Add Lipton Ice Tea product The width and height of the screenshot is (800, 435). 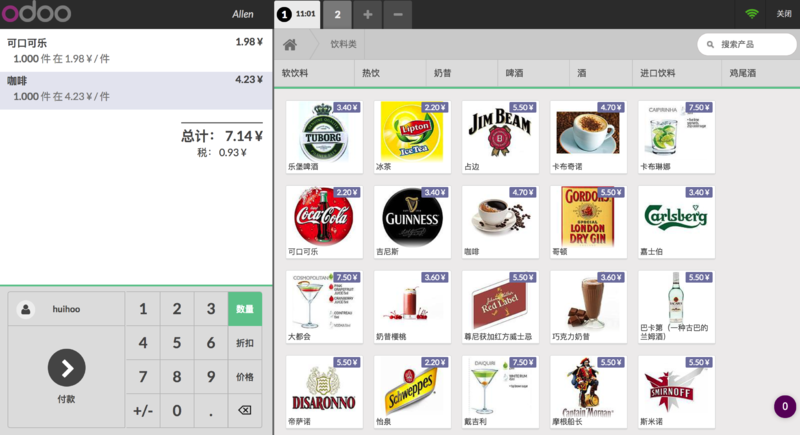point(412,137)
